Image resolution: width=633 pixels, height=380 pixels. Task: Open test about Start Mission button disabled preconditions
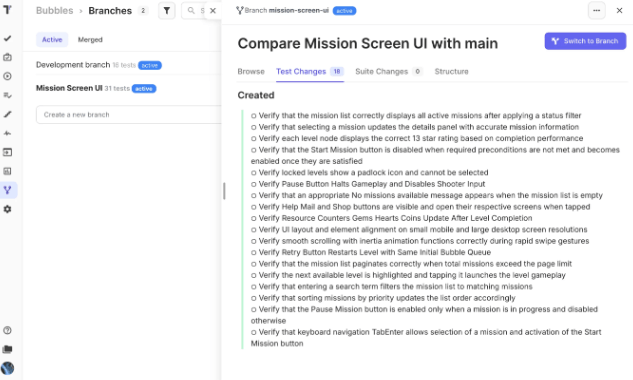point(435,155)
